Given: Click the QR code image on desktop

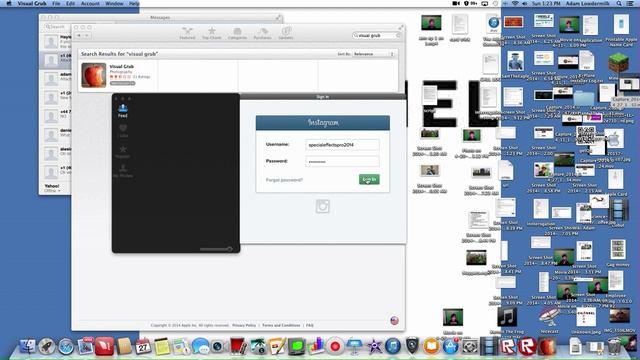Looking at the screenshot, I should point(585,136).
